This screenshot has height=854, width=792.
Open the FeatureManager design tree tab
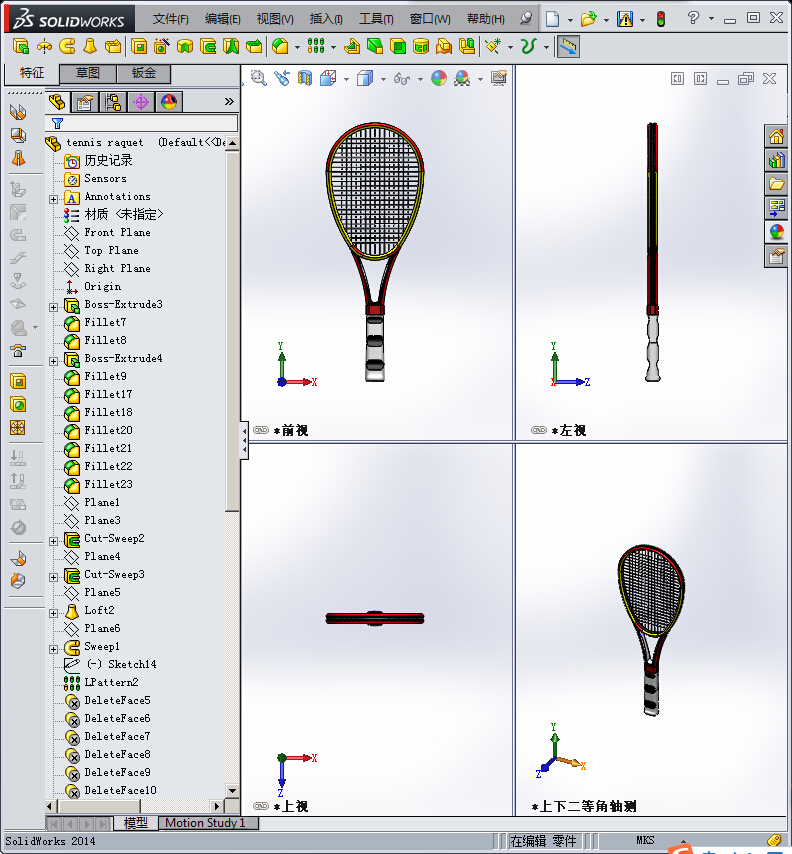click(57, 102)
